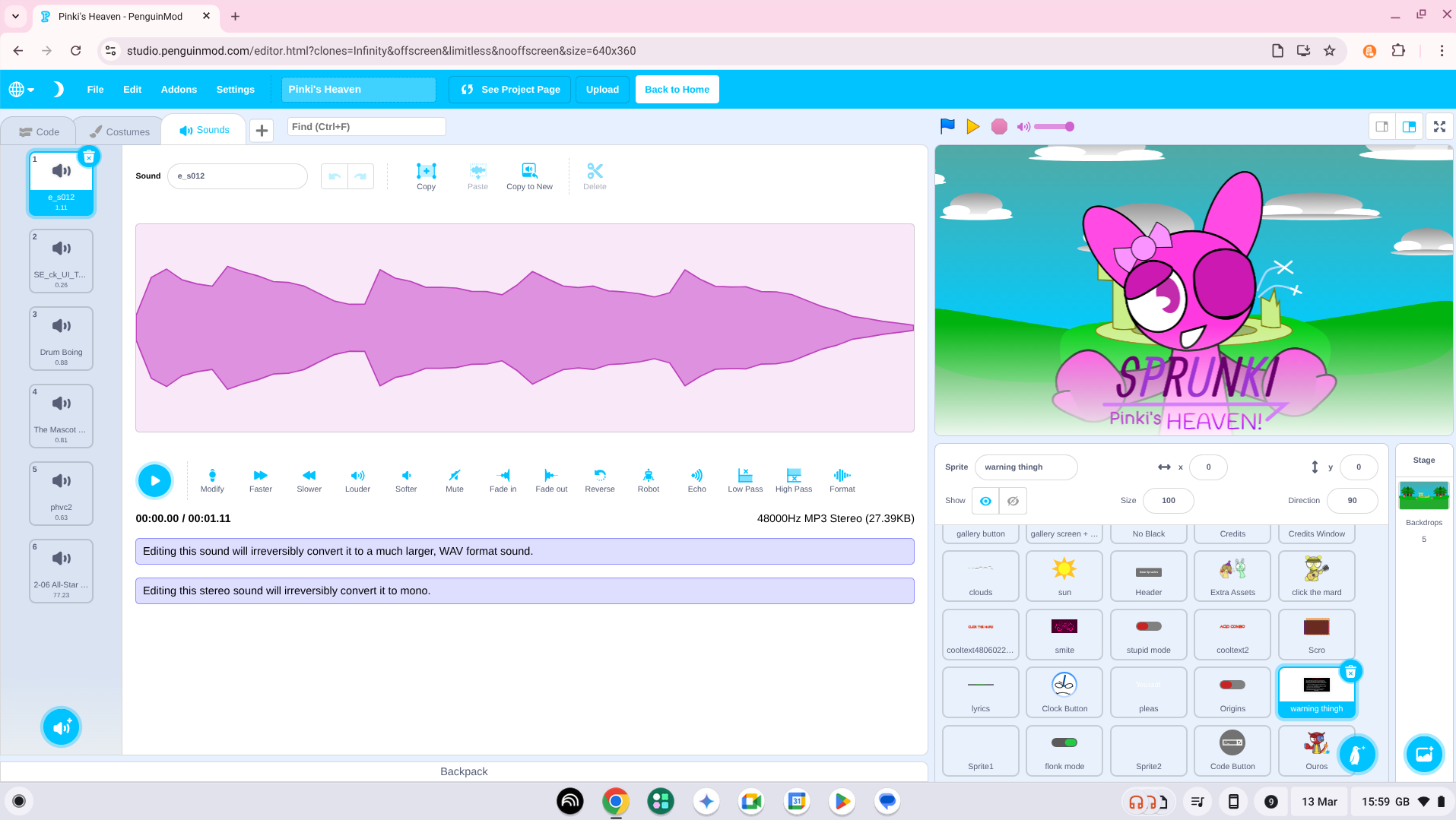
Task: Reverse the sound
Action: (600, 480)
